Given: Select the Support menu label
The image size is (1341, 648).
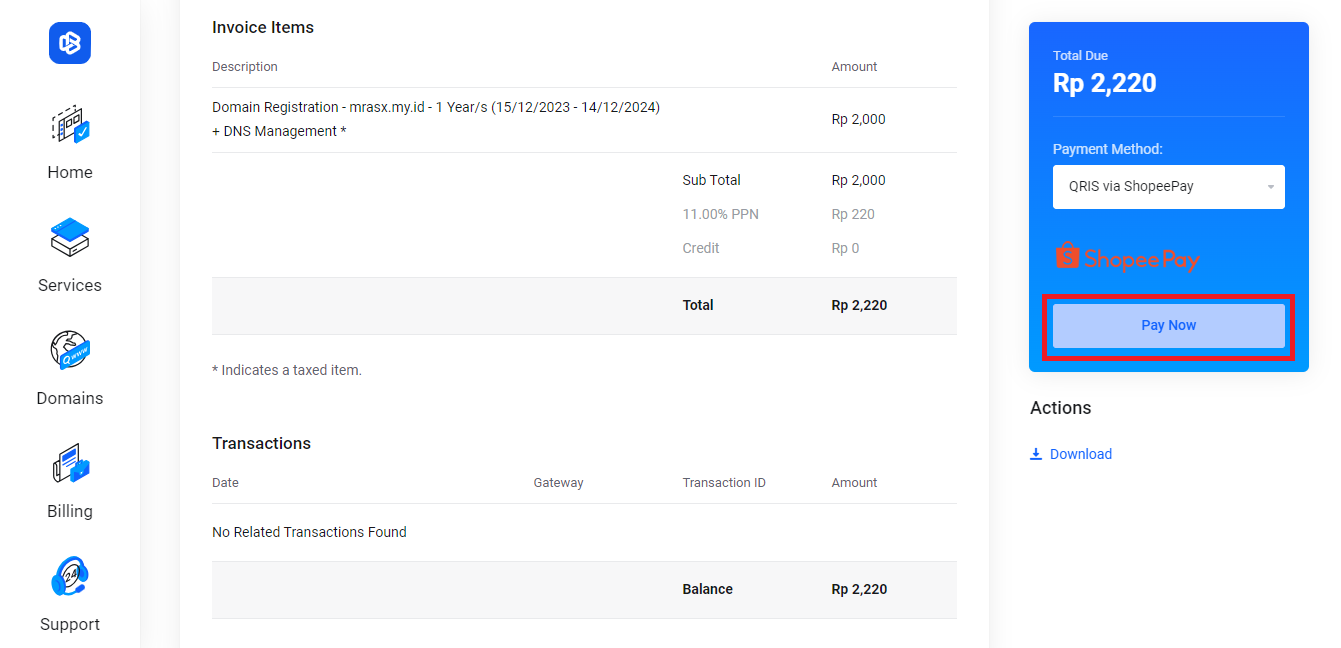Looking at the screenshot, I should tap(70, 624).
